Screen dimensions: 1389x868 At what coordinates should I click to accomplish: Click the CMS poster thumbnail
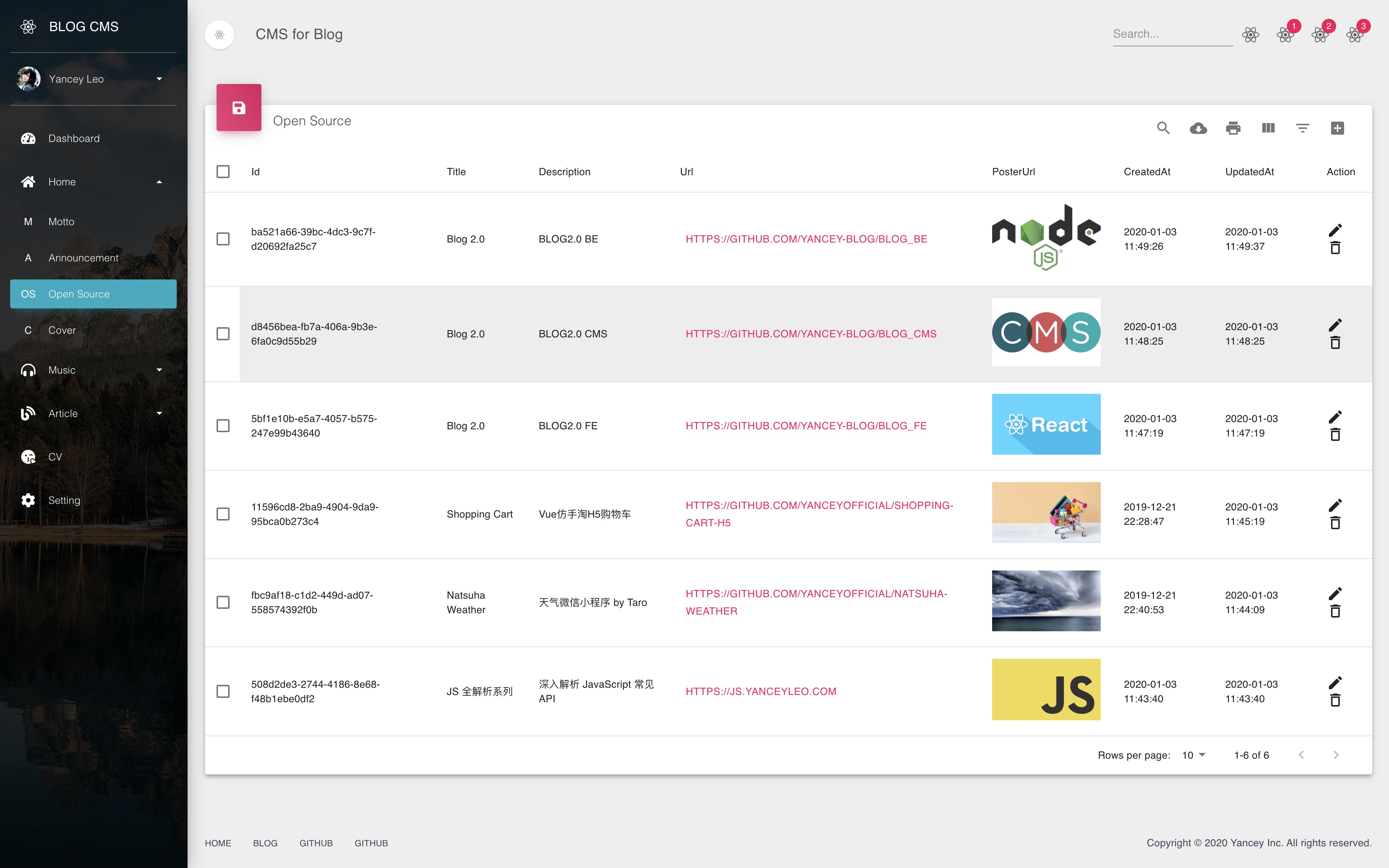point(1046,332)
